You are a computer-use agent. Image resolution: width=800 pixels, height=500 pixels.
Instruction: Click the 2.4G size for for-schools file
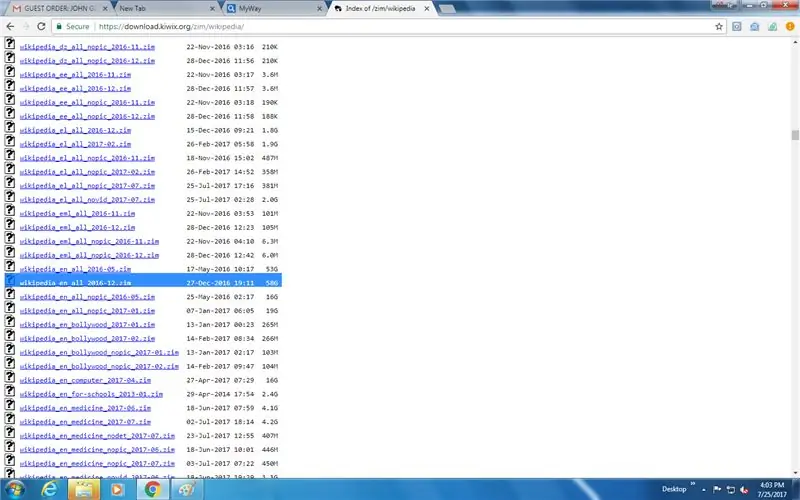point(270,394)
